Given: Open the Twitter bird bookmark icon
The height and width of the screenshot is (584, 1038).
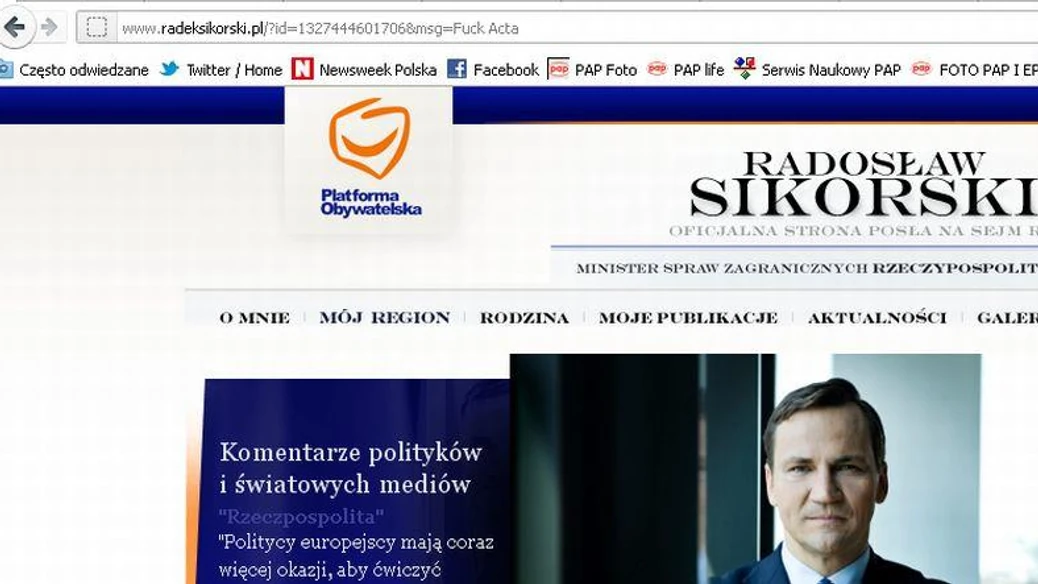Looking at the screenshot, I should [169, 68].
